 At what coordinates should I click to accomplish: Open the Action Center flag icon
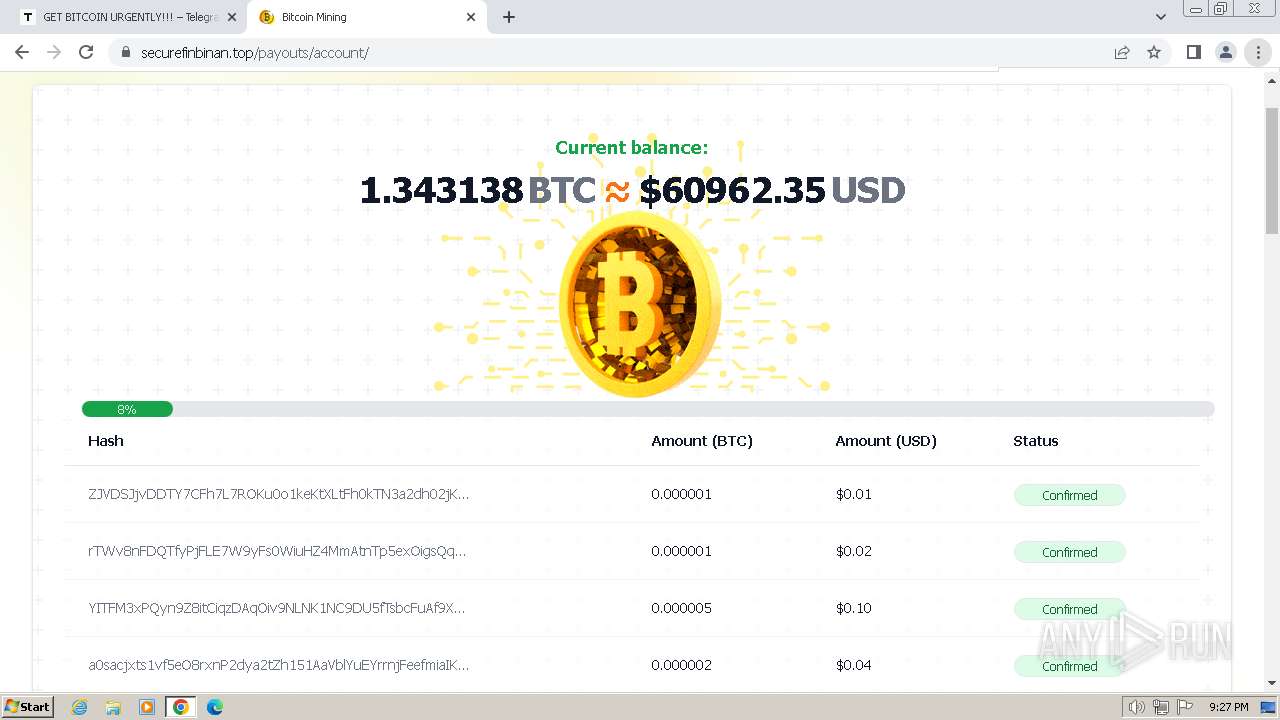(1185, 707)
